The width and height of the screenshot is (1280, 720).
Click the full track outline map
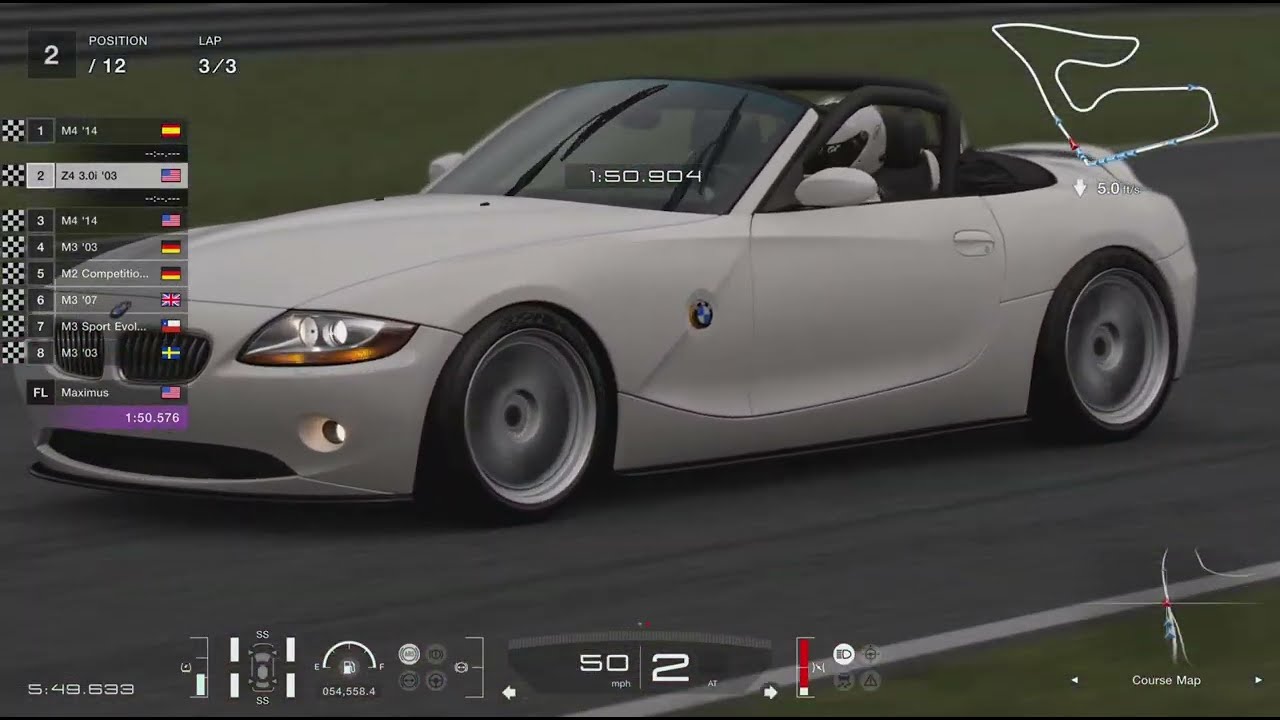point(1105,92)
